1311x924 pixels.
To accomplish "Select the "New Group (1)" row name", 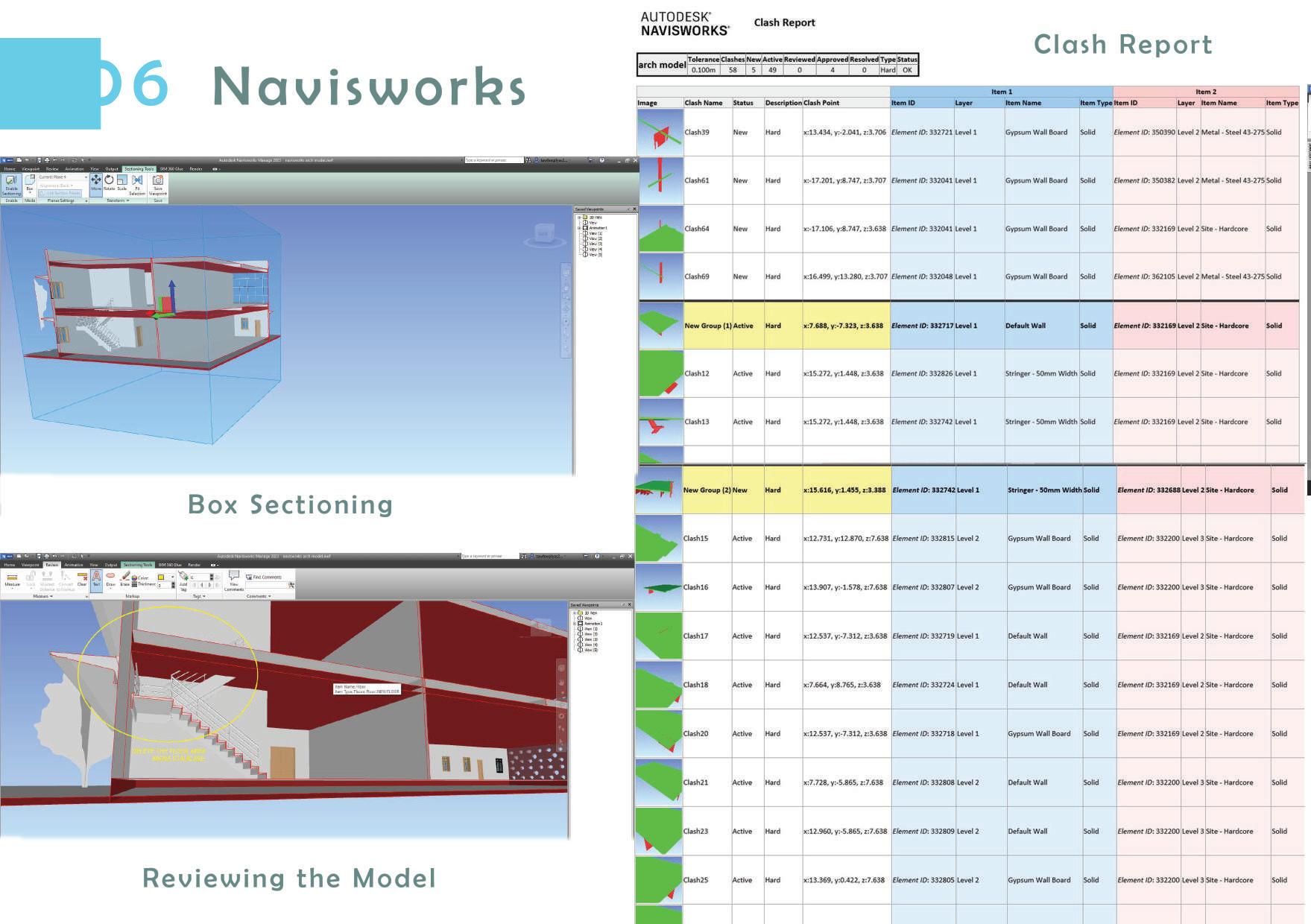I will [707, 326].
